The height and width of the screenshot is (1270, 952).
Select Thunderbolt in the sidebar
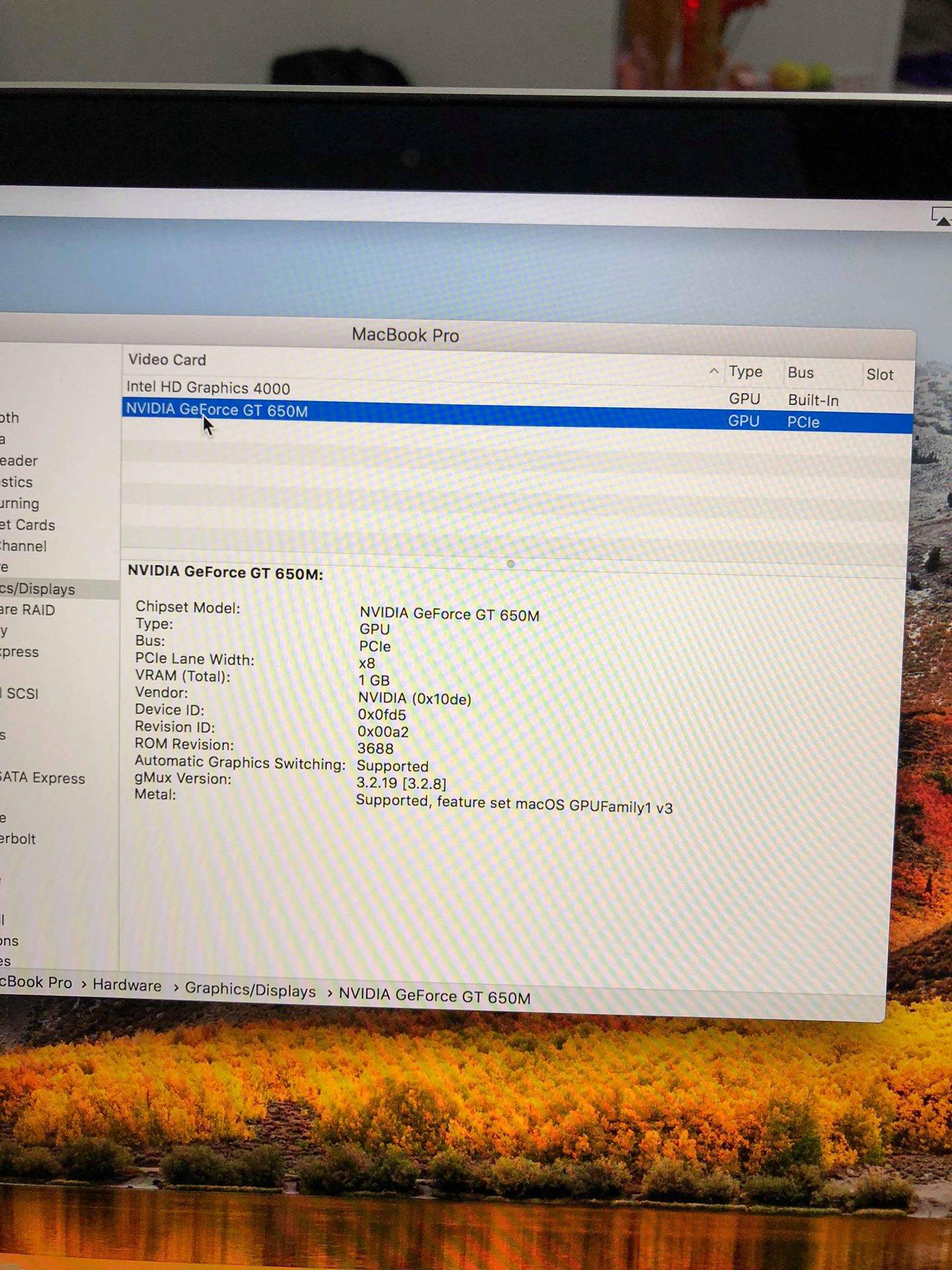pyautogui.click(x=18, y=839)
